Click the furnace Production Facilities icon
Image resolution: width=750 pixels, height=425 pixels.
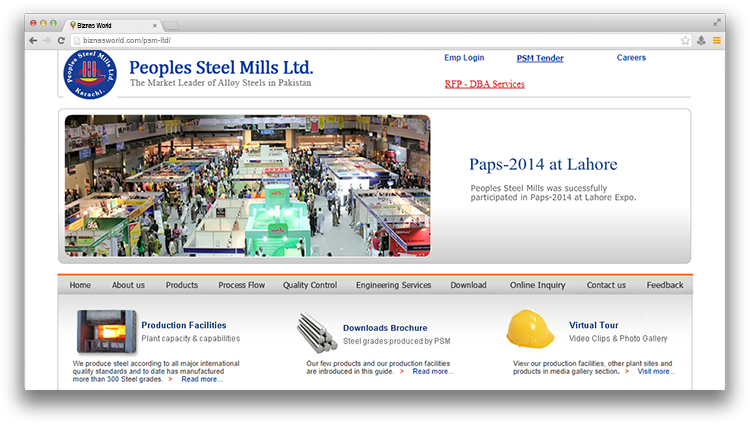(107, 331)
